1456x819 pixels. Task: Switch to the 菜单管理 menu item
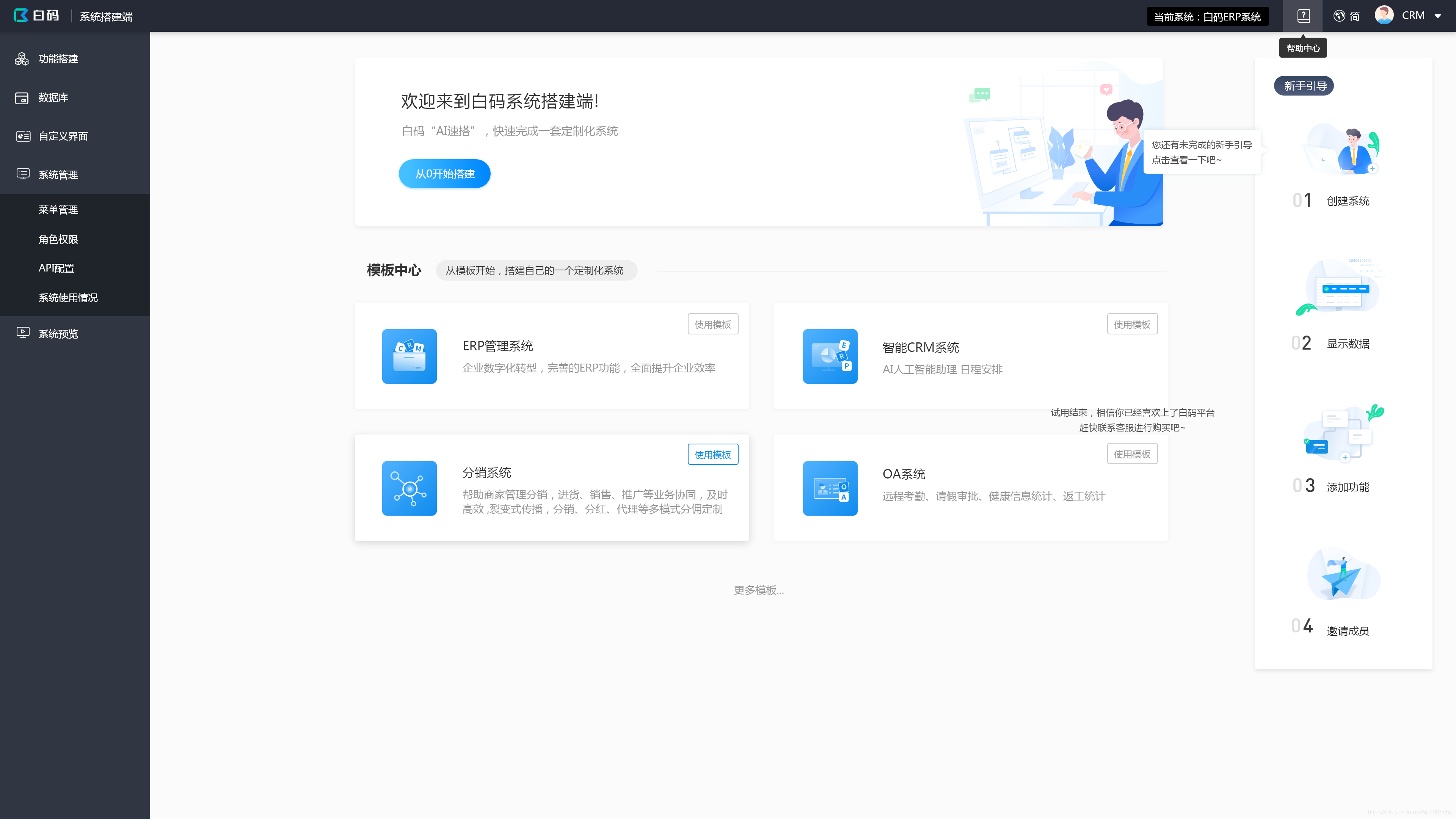(59, 210)
